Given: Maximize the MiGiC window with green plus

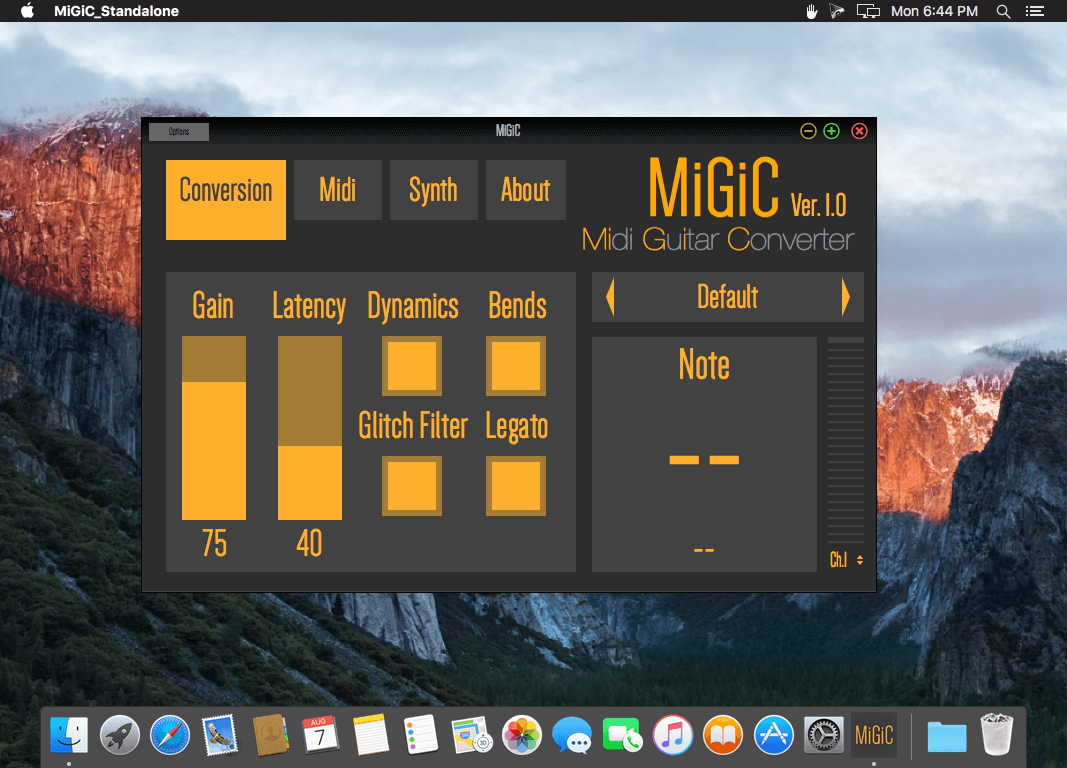Looking at the screenshot, I should (x=832, y=131).
